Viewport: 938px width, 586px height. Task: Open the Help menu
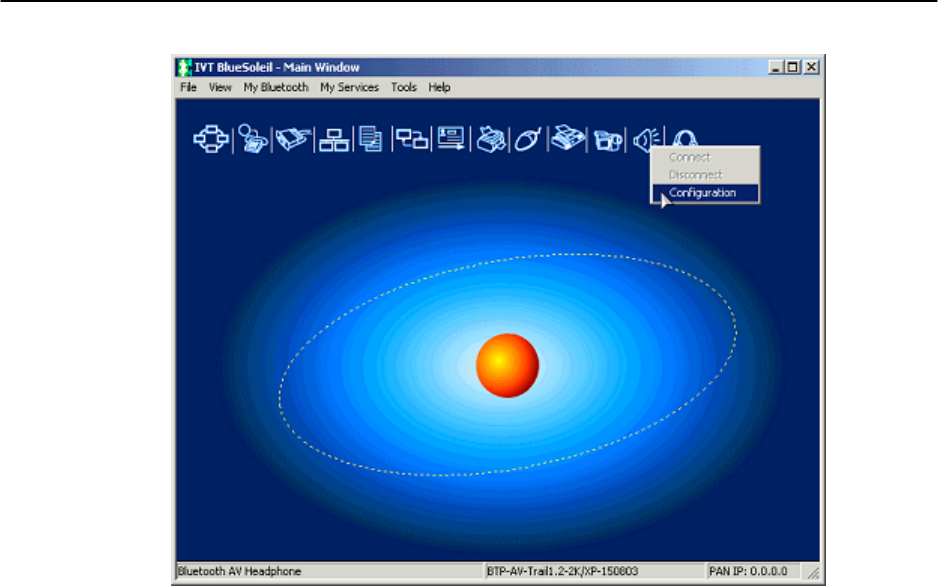[439, 87]
